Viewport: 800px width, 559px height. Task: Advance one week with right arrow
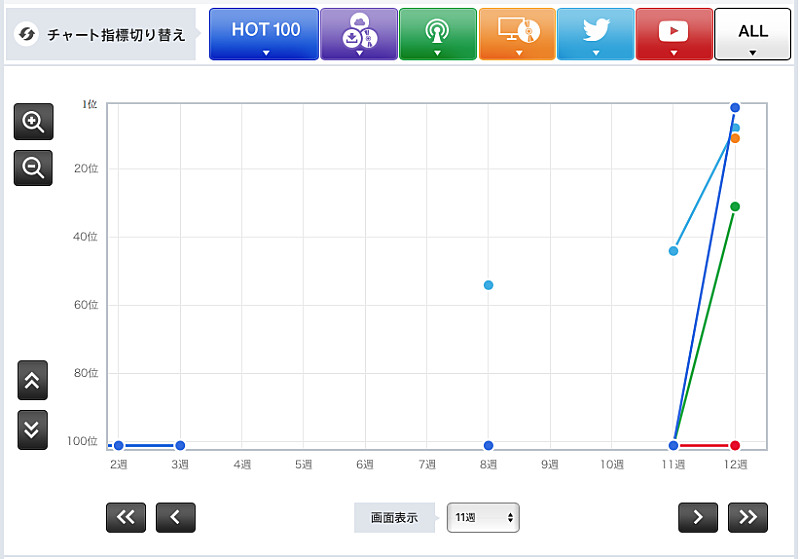[698, 517]
